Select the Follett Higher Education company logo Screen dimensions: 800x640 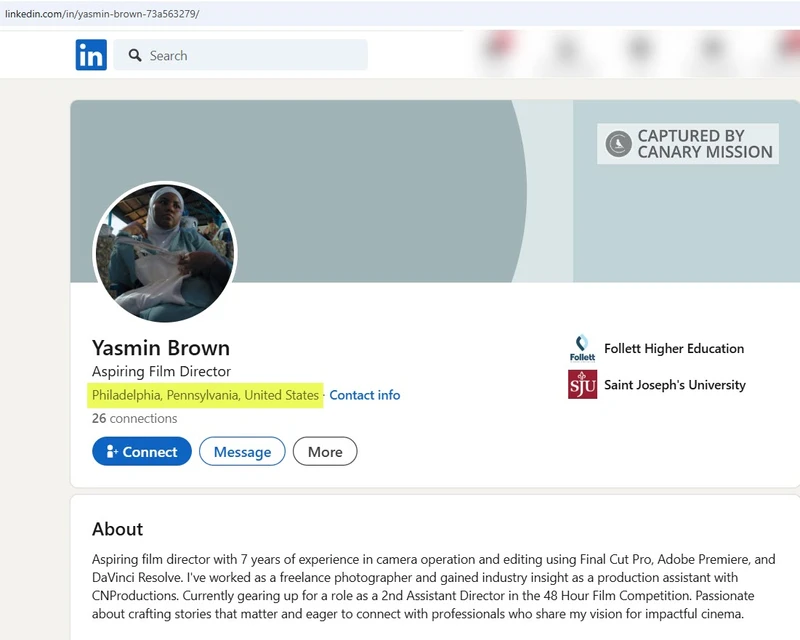pyautogui.click(x=583, y=348)
